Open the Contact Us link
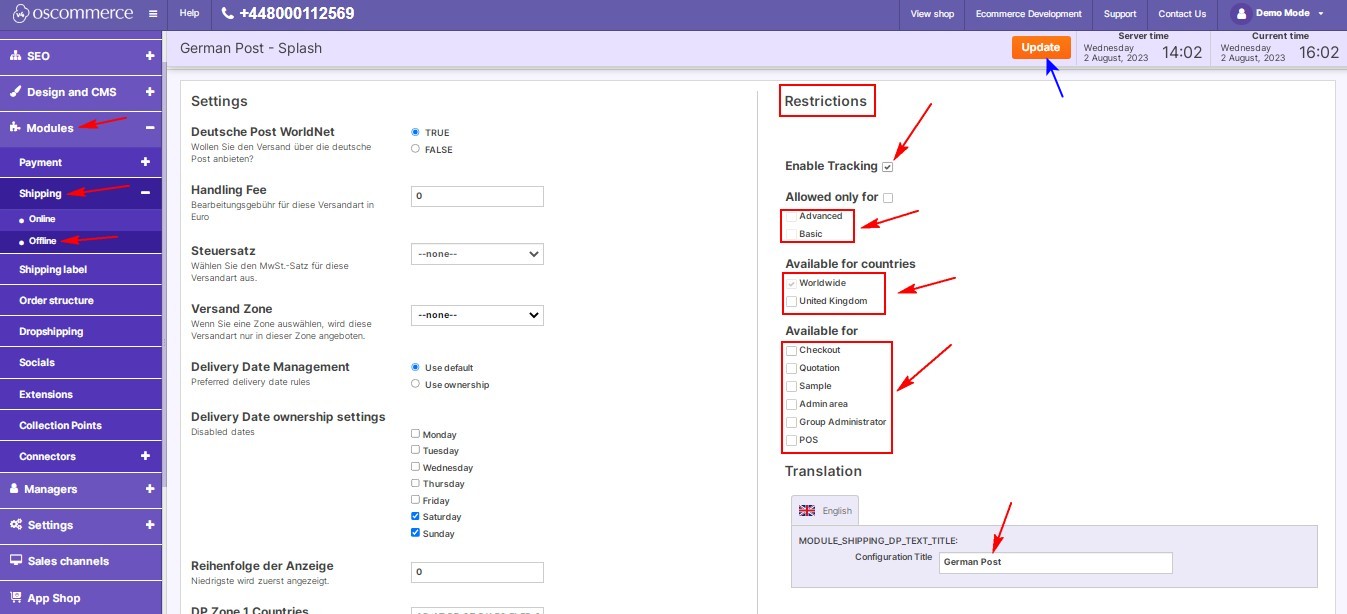 (x=1182, y=14)
